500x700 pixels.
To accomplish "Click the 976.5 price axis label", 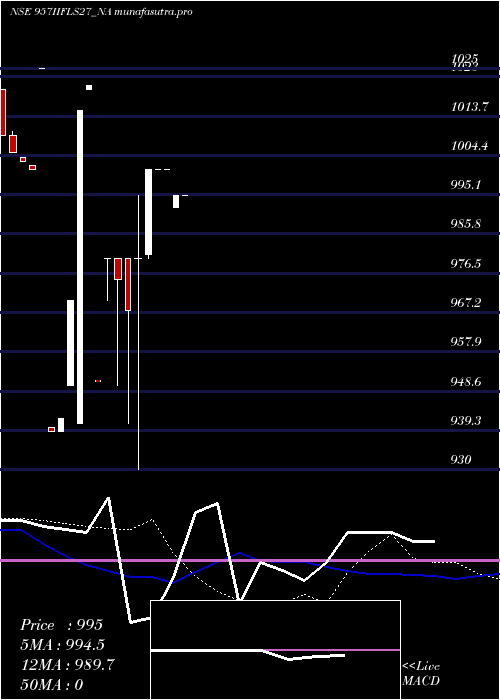I will coord(466,263).
